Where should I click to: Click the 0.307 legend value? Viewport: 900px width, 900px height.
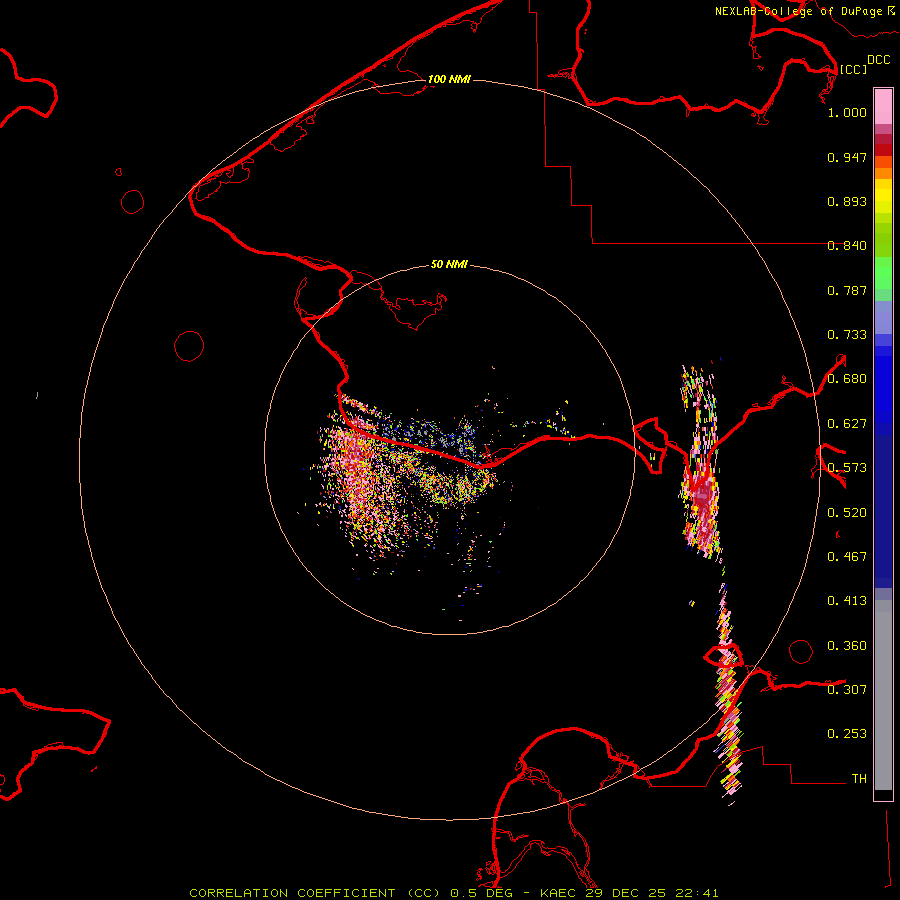pyautogui.click(x=847, y=689)
